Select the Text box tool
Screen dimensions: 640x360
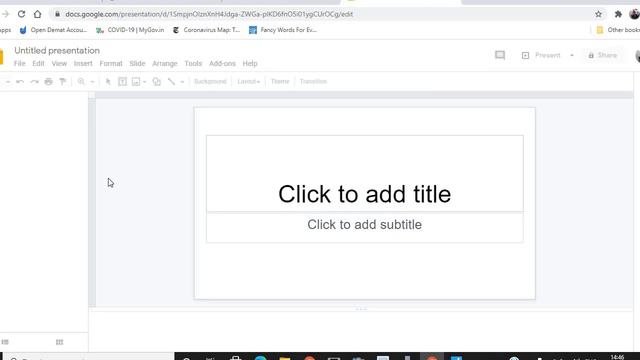[x=122, y=82]
